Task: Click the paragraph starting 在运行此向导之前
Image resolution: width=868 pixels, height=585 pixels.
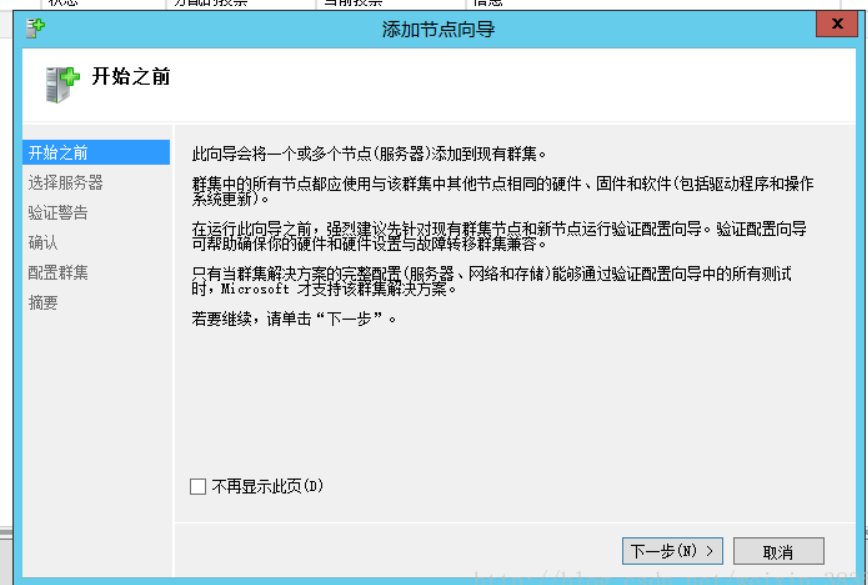Action: click(x=499, y=236)
